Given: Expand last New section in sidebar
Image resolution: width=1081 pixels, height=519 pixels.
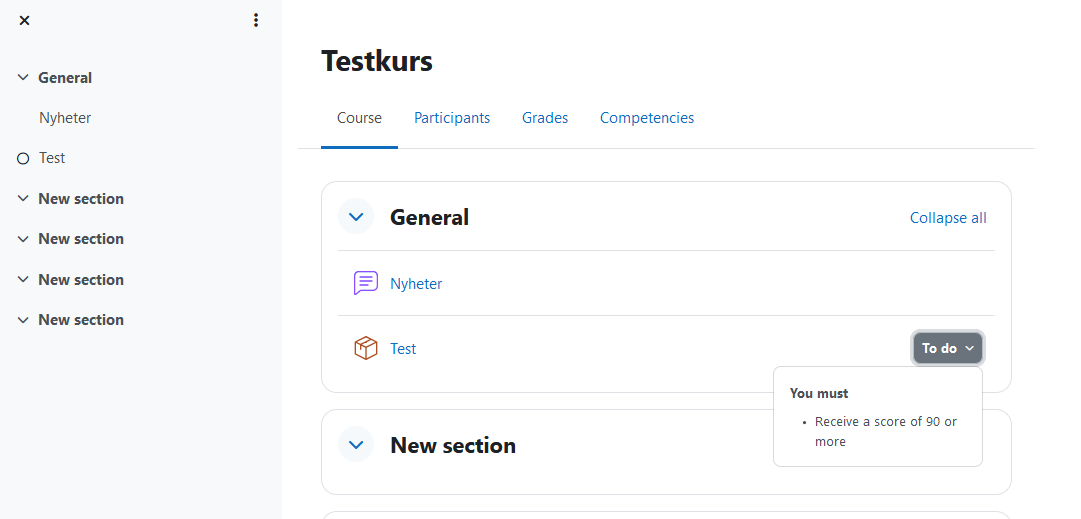Looking at the screenshot, I should click(x=23, y=320).
